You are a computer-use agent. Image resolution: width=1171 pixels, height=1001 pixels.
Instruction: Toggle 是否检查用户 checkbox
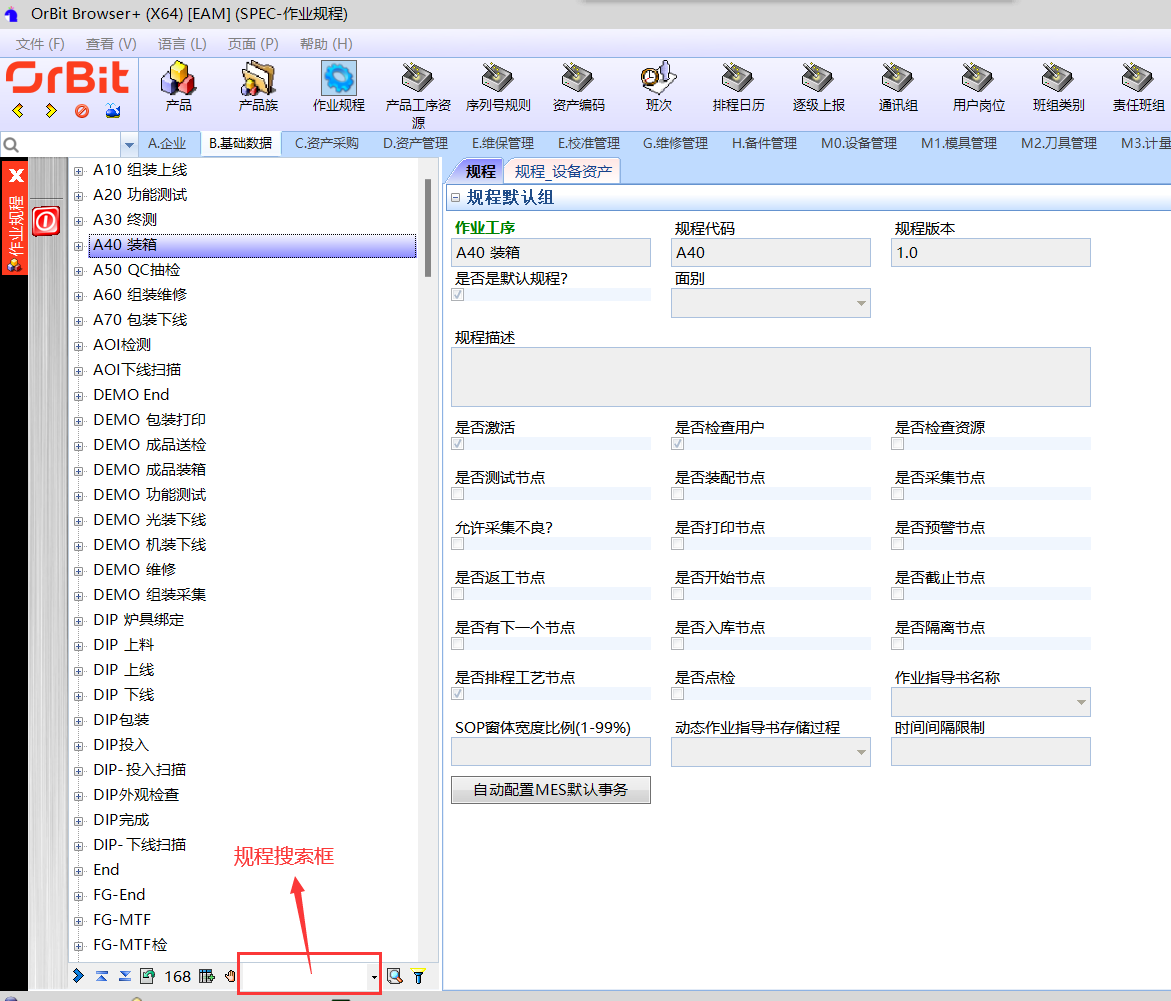[677, 444]
